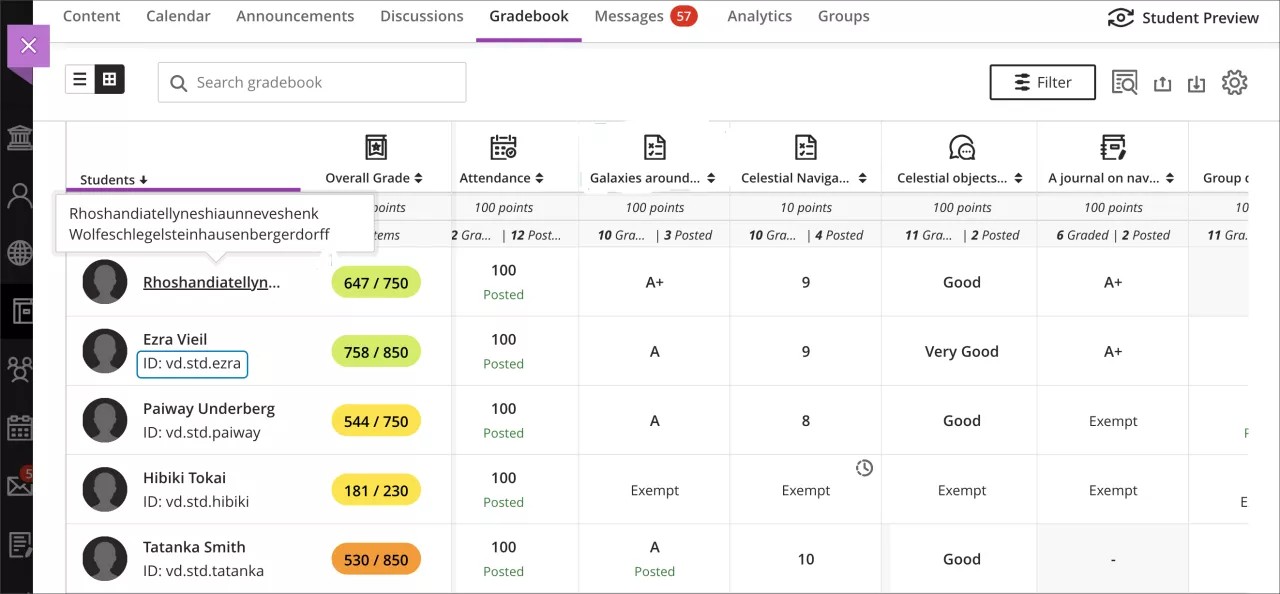Screen dimensions: 1280x594
Task: Open the gradebook settings gear
Action: [x=1234, y=82]
